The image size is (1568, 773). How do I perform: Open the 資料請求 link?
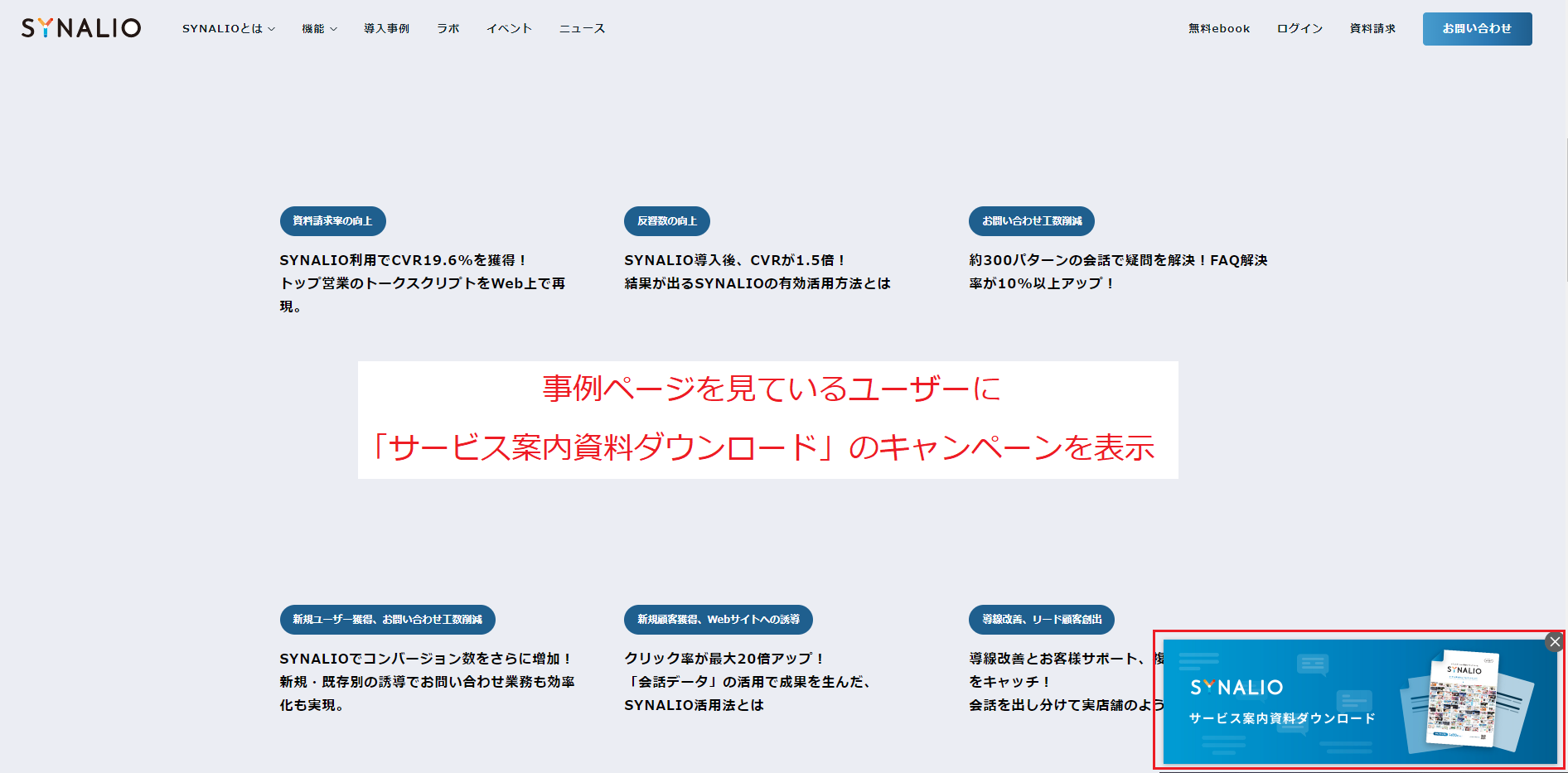(x=1372, y=29)
